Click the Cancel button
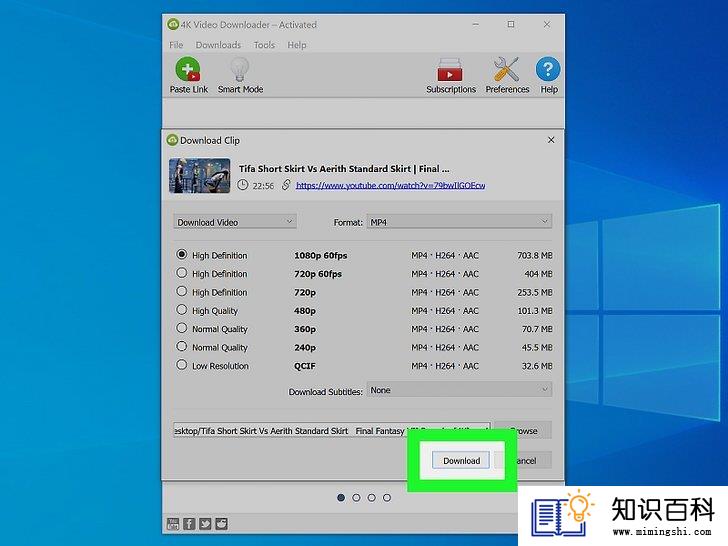The image size is (728, 546). (x=523, y=461)
